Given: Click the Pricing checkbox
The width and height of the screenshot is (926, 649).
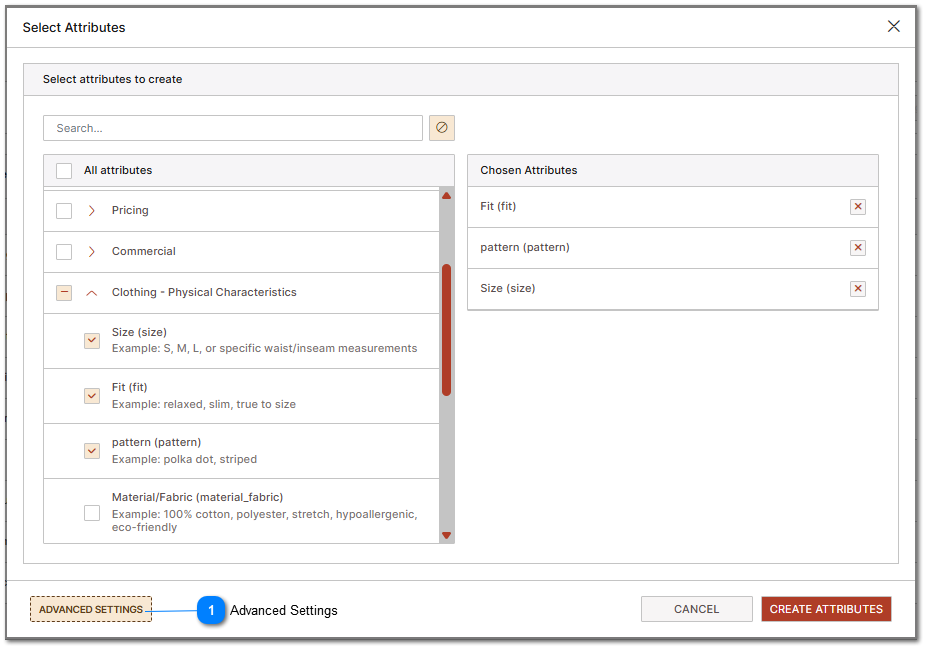Looking at the screenshot, I should pyautogui.click(x=64, y=210).
